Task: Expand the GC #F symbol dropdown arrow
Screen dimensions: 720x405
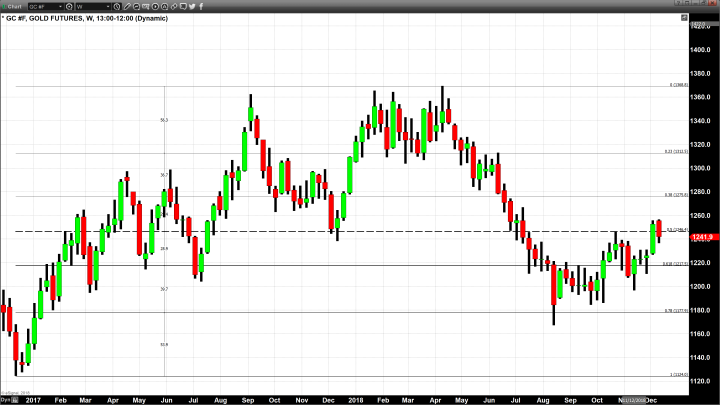Action: point(61,6)
